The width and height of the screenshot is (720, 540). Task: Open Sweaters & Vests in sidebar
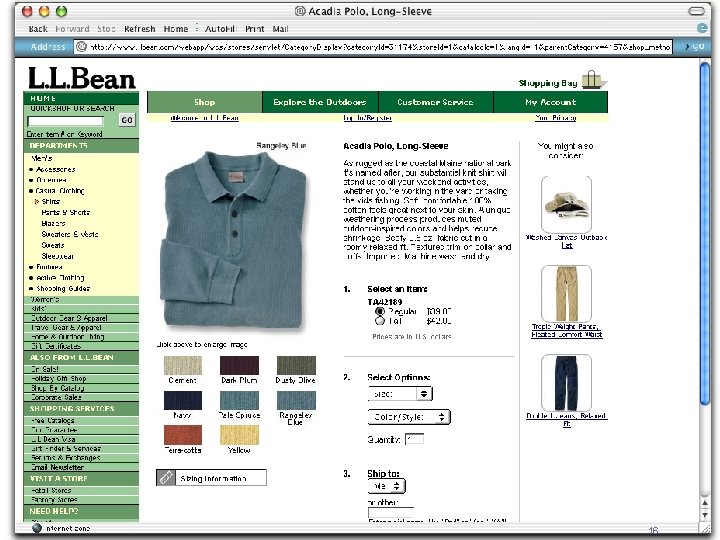click(70, 234)
